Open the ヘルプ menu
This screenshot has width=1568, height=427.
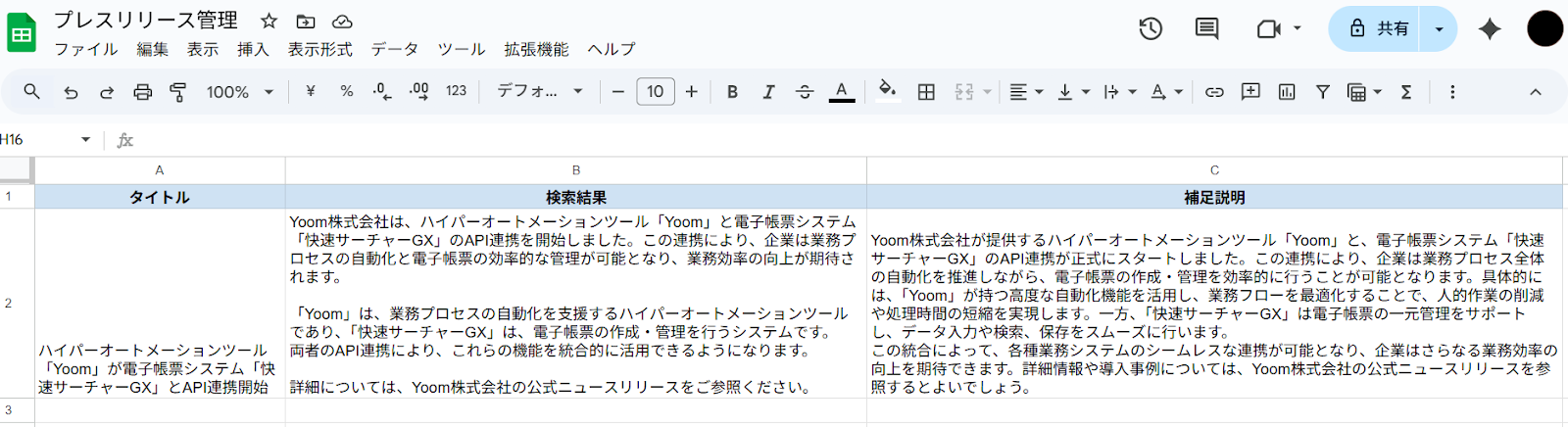tap(612, 49)
